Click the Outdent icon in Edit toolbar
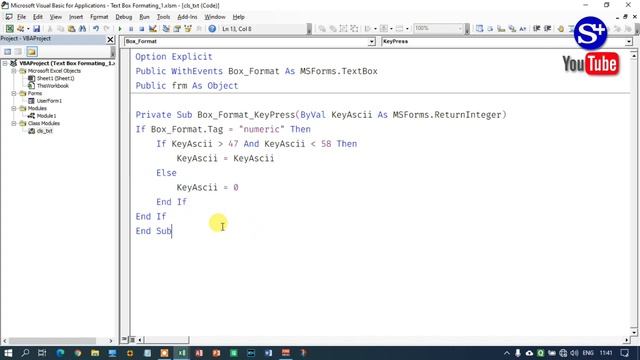 [548, 29]
